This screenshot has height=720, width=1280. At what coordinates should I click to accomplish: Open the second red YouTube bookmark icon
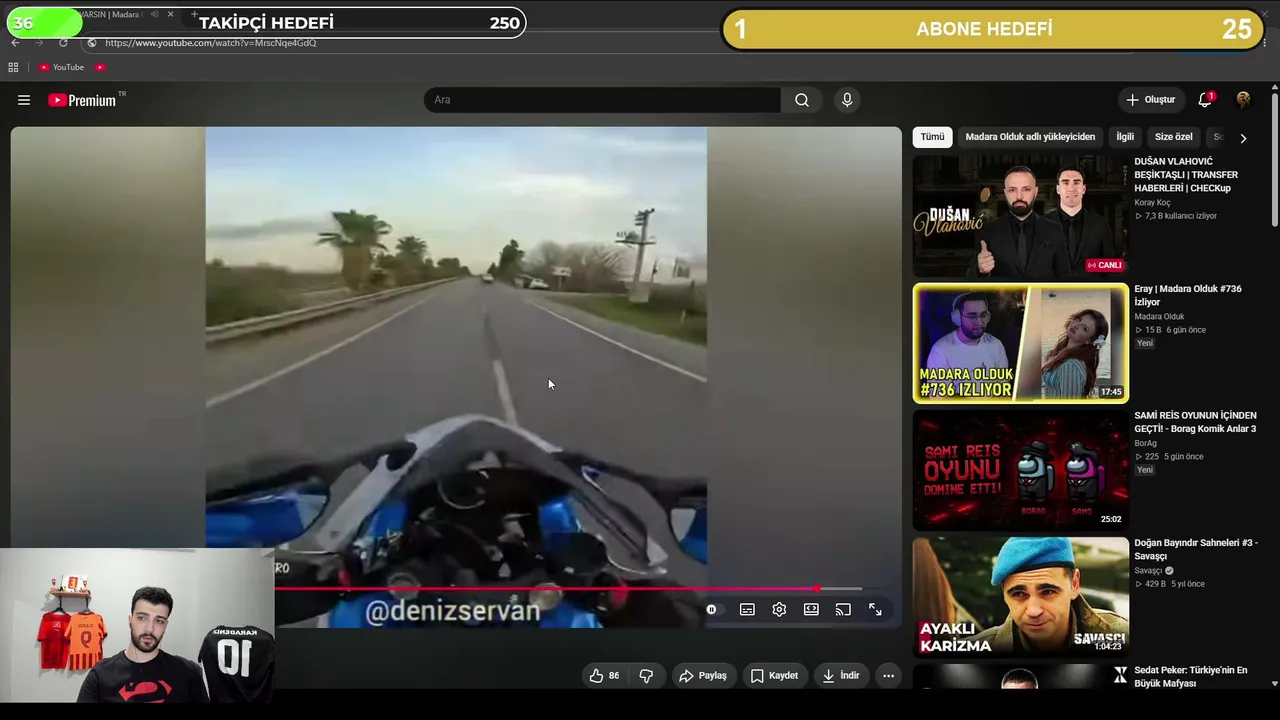[x=100, y=67]
